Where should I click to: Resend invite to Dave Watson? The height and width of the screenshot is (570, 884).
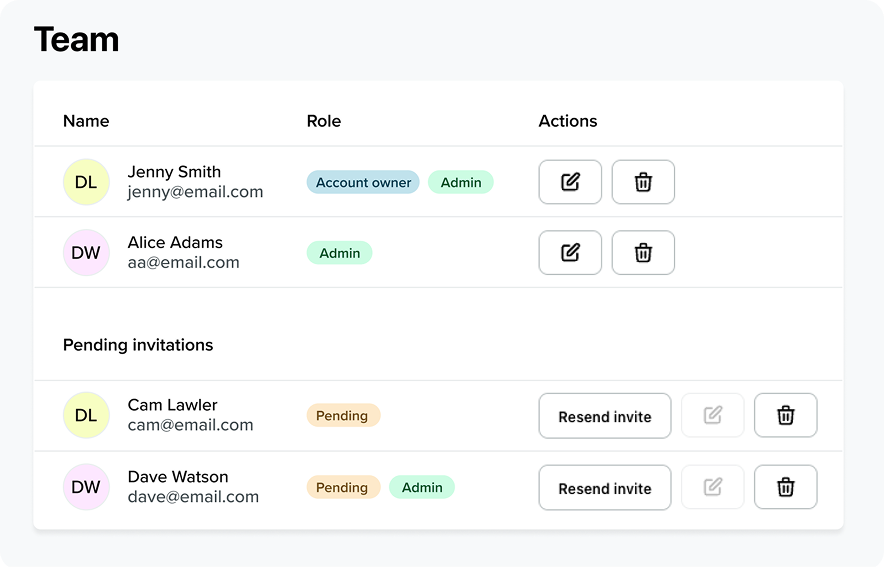[604, 488]
